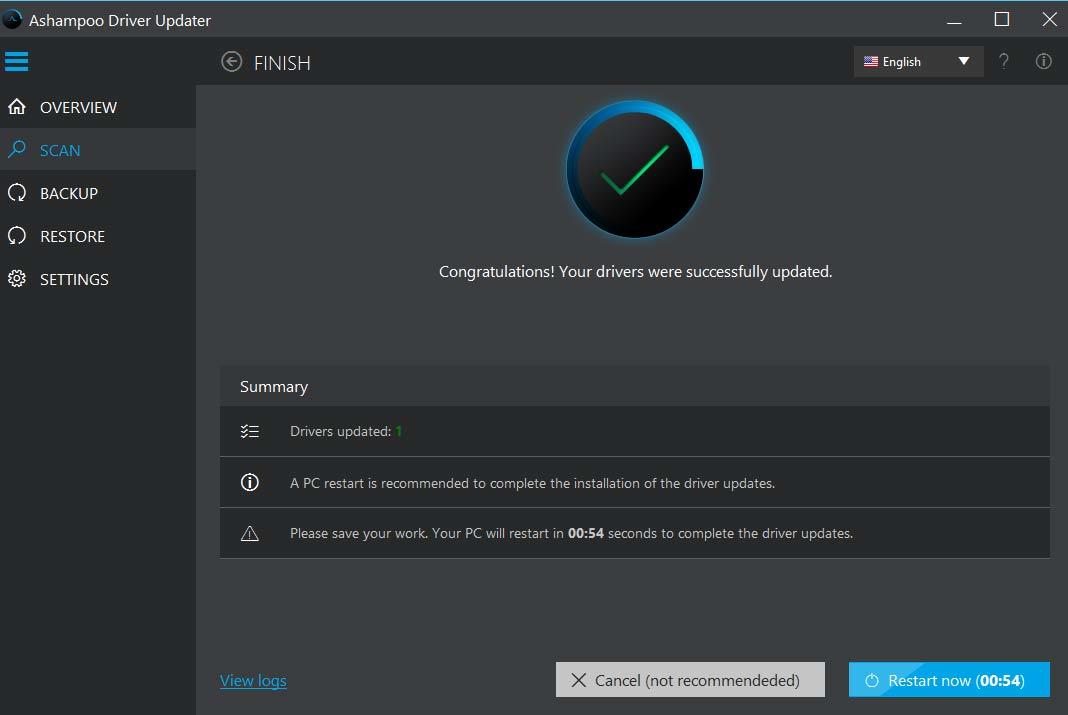Open the help question mark icon
The height and width of the screenshot is (715, 1068).
[x=1004, y=62]
